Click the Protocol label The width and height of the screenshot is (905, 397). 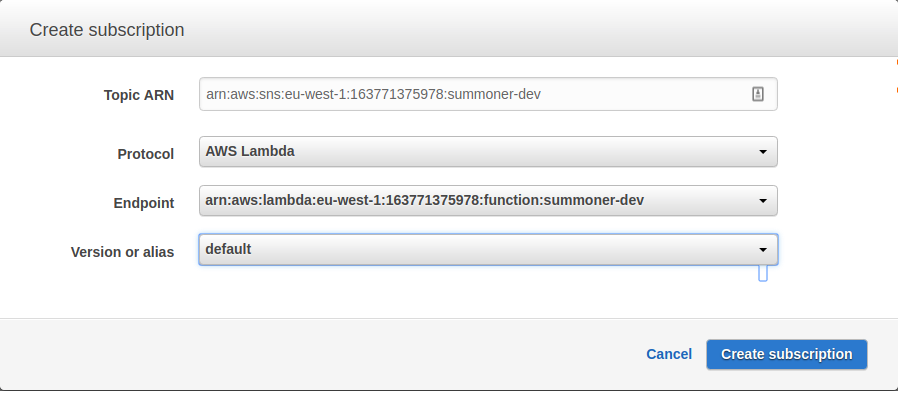pyautogui.click(x=145, y=154)
